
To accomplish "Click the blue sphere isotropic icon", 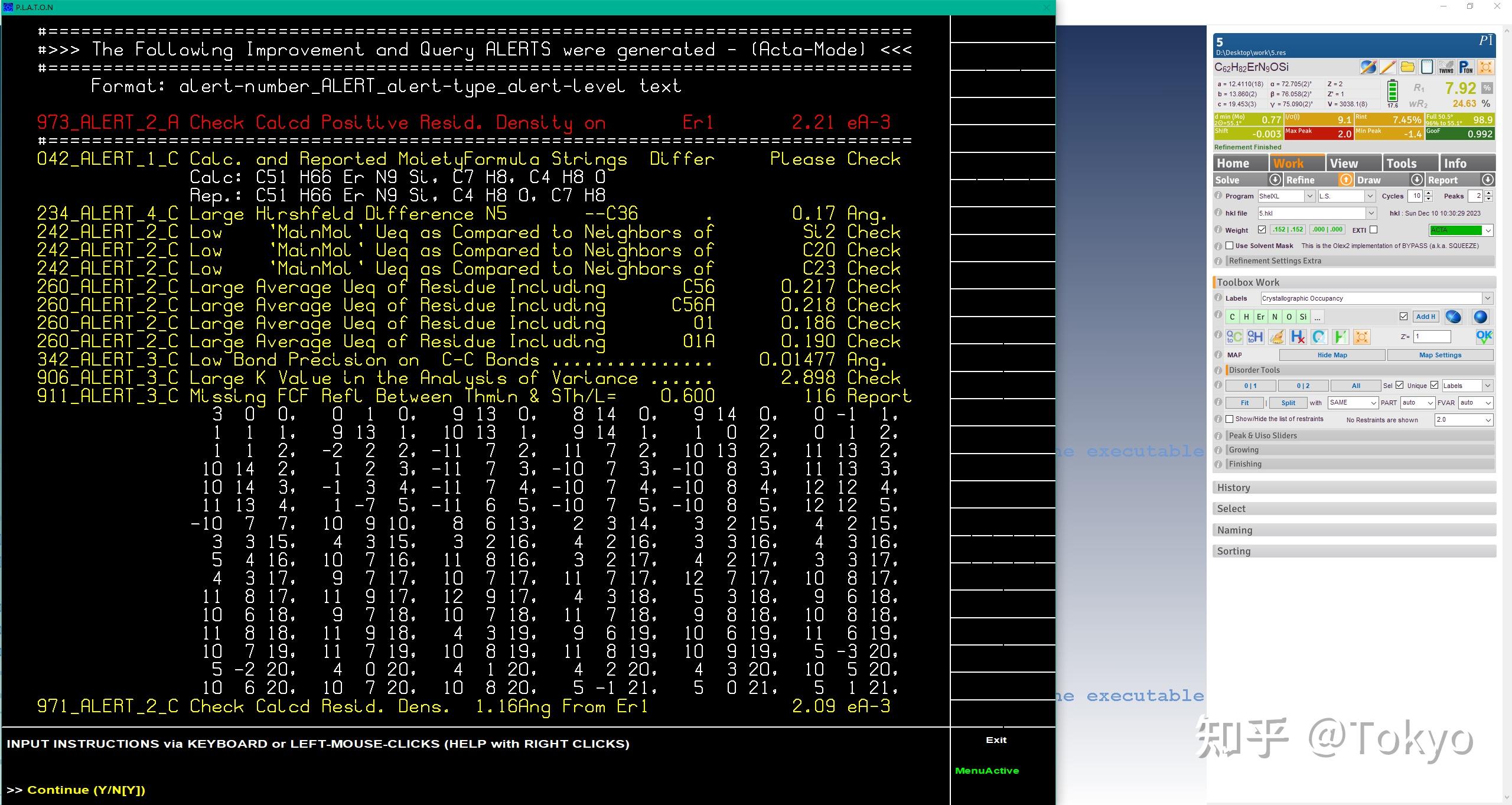I will [1480, 317].
